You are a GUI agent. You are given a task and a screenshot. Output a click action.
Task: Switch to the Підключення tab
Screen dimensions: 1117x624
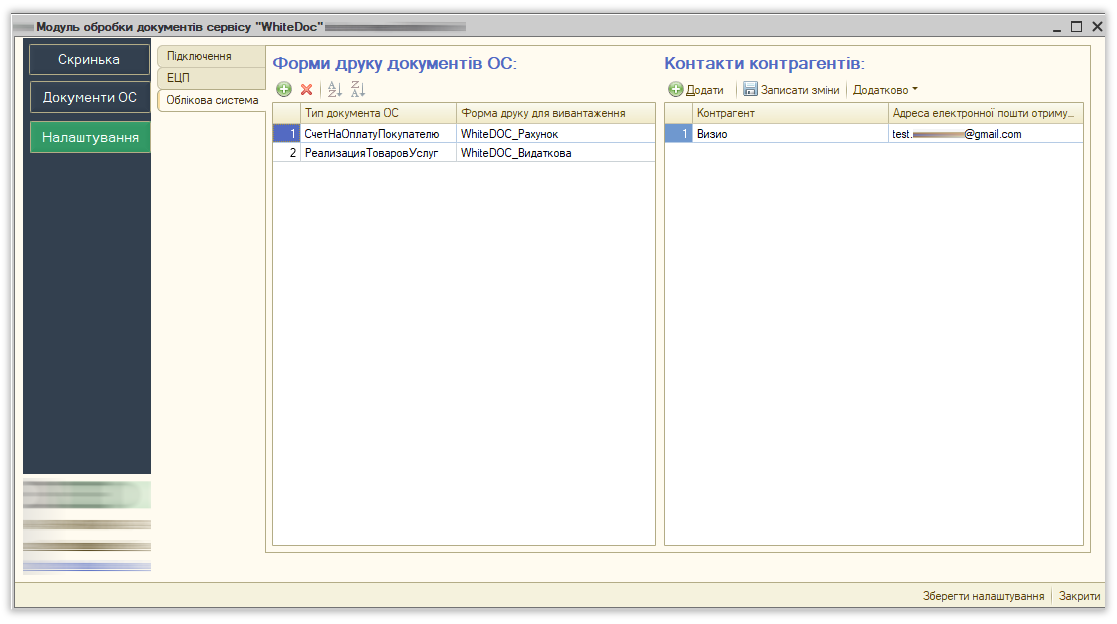point(211,56)
